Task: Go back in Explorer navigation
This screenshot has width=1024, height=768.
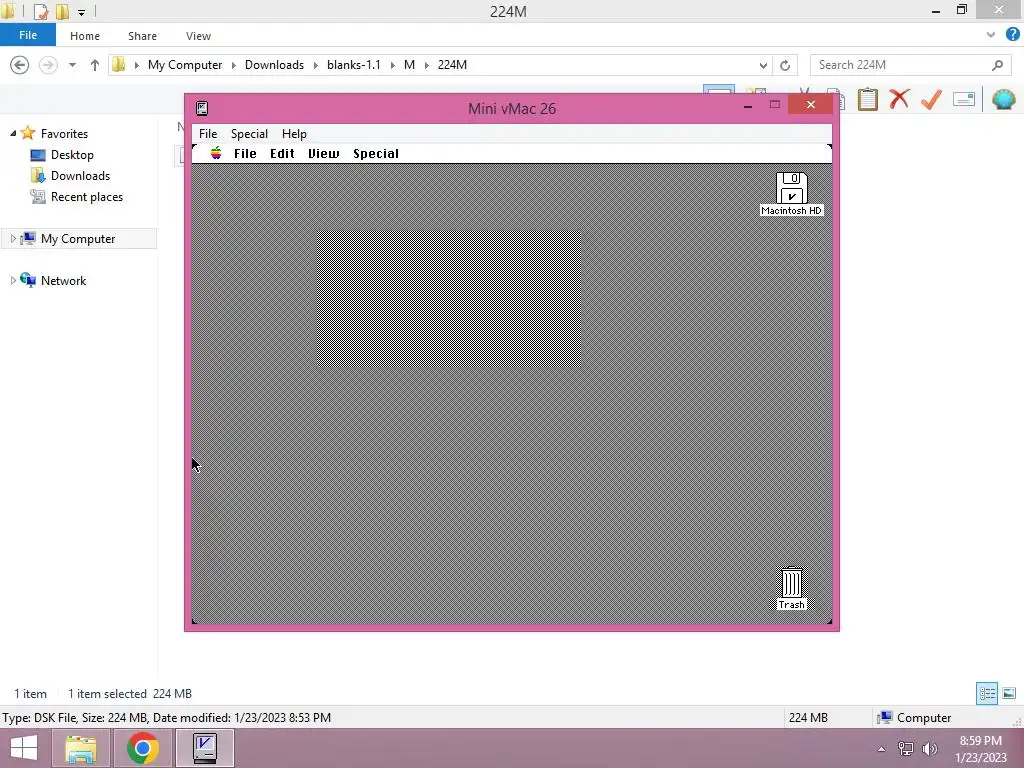Action: 20,65
